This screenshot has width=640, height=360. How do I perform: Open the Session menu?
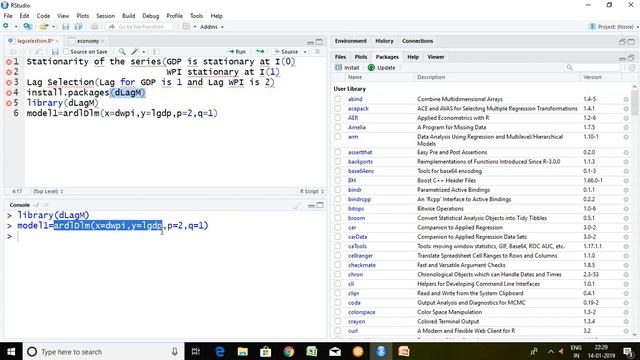click(x=105, y=16)
